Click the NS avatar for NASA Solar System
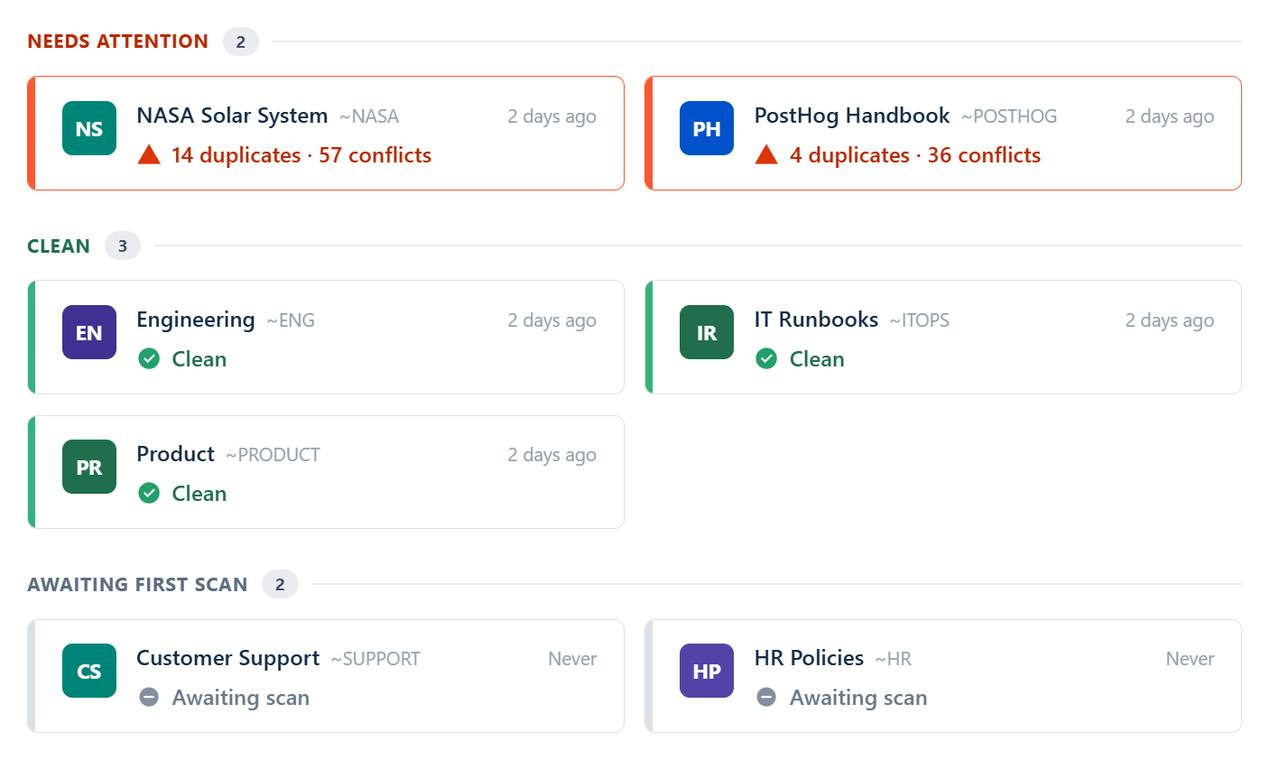The width and height of the screenshot is (1270, 760). [89, 128]
